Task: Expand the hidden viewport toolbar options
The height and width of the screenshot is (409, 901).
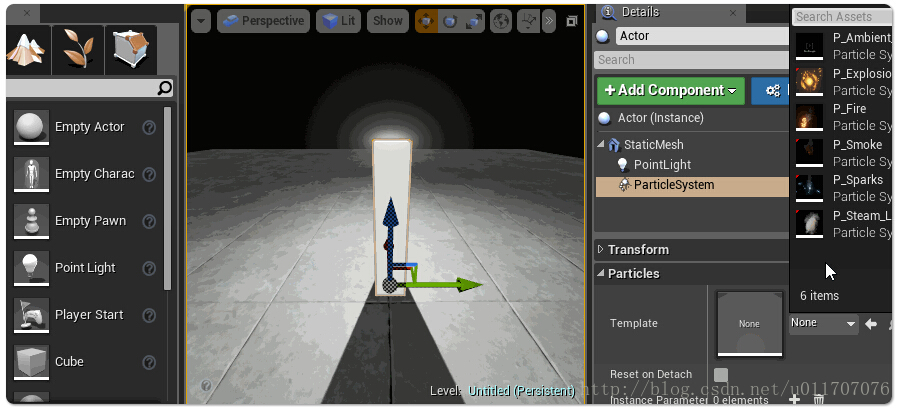Action: pyautogui.click(x=549, y=21)
